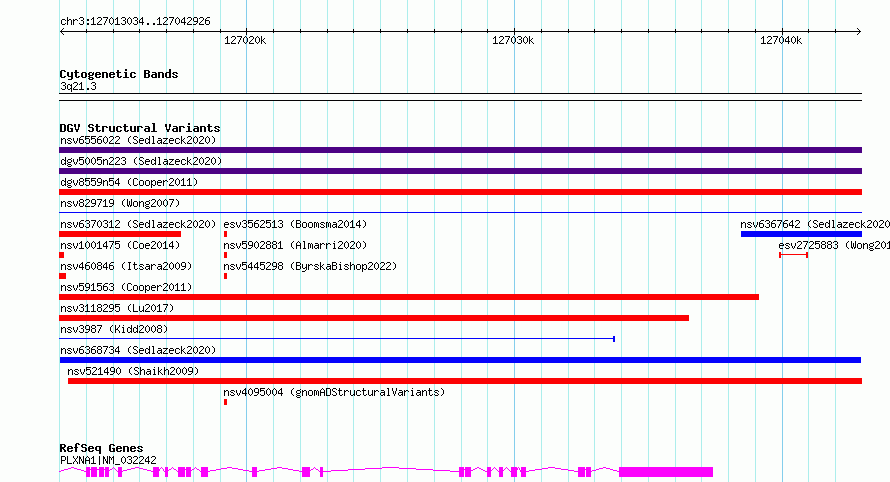Click the DGV Structural Variants track title

[140, 128]
